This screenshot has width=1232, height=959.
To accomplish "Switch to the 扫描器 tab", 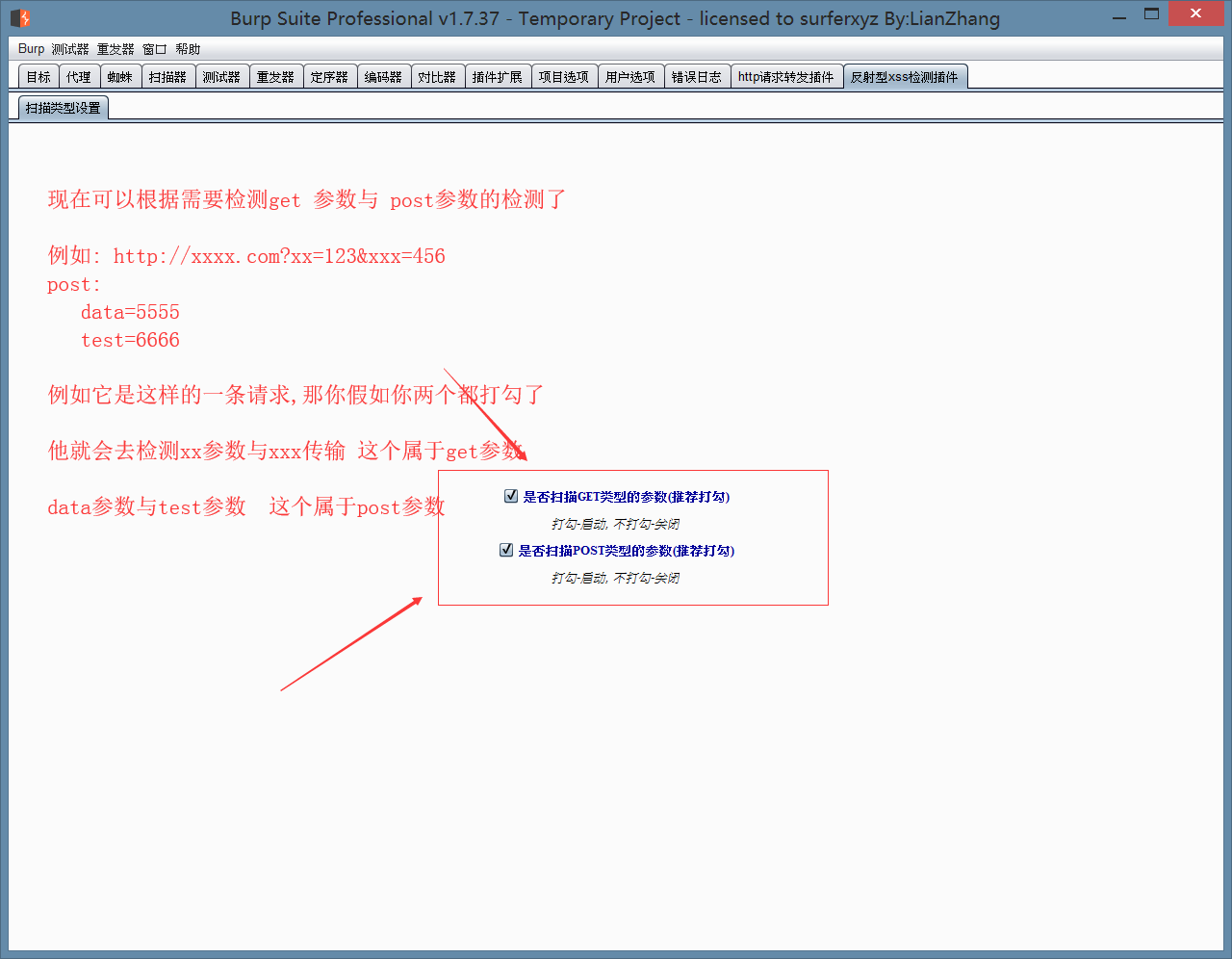I will (x=168, y=77).
